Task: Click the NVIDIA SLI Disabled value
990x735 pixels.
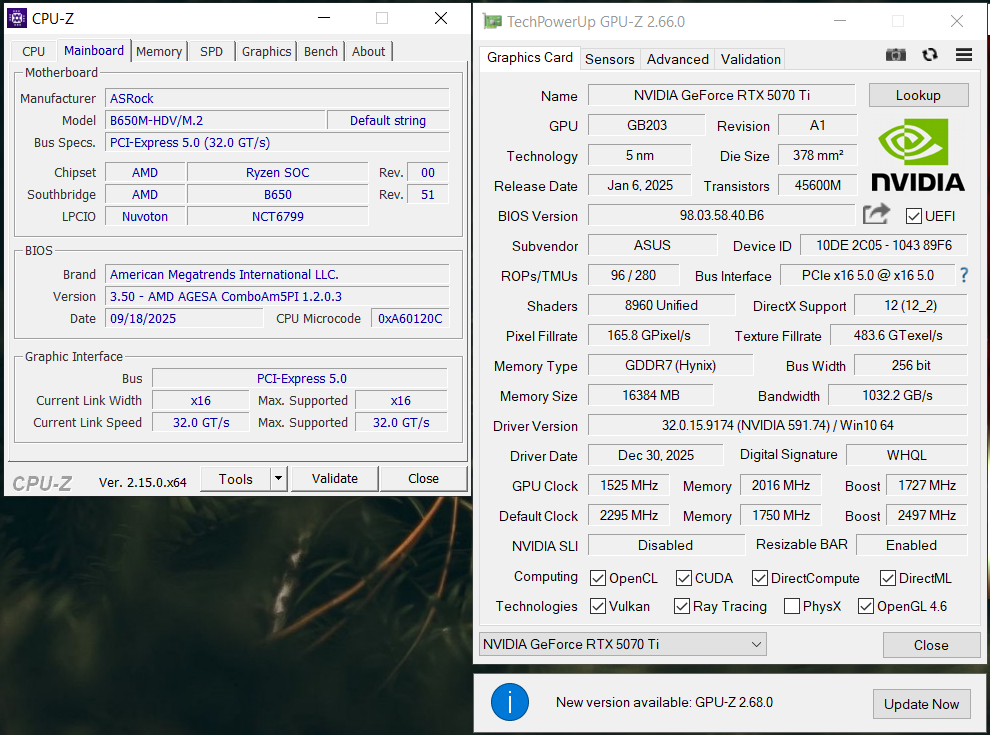Action: (x=665, y=545)
